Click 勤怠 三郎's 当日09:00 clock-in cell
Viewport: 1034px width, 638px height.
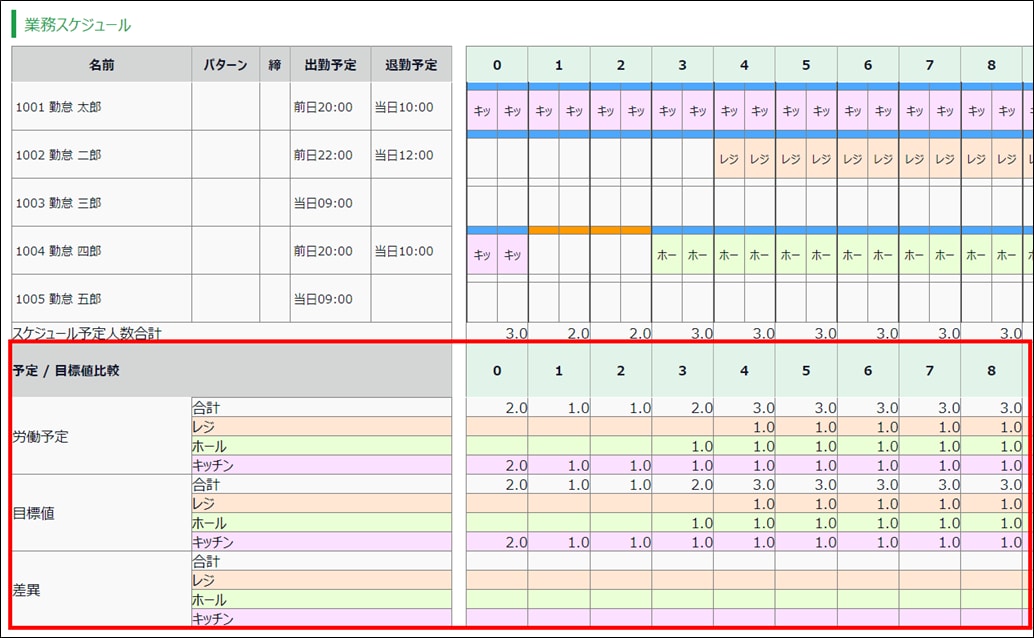(323, 203)
